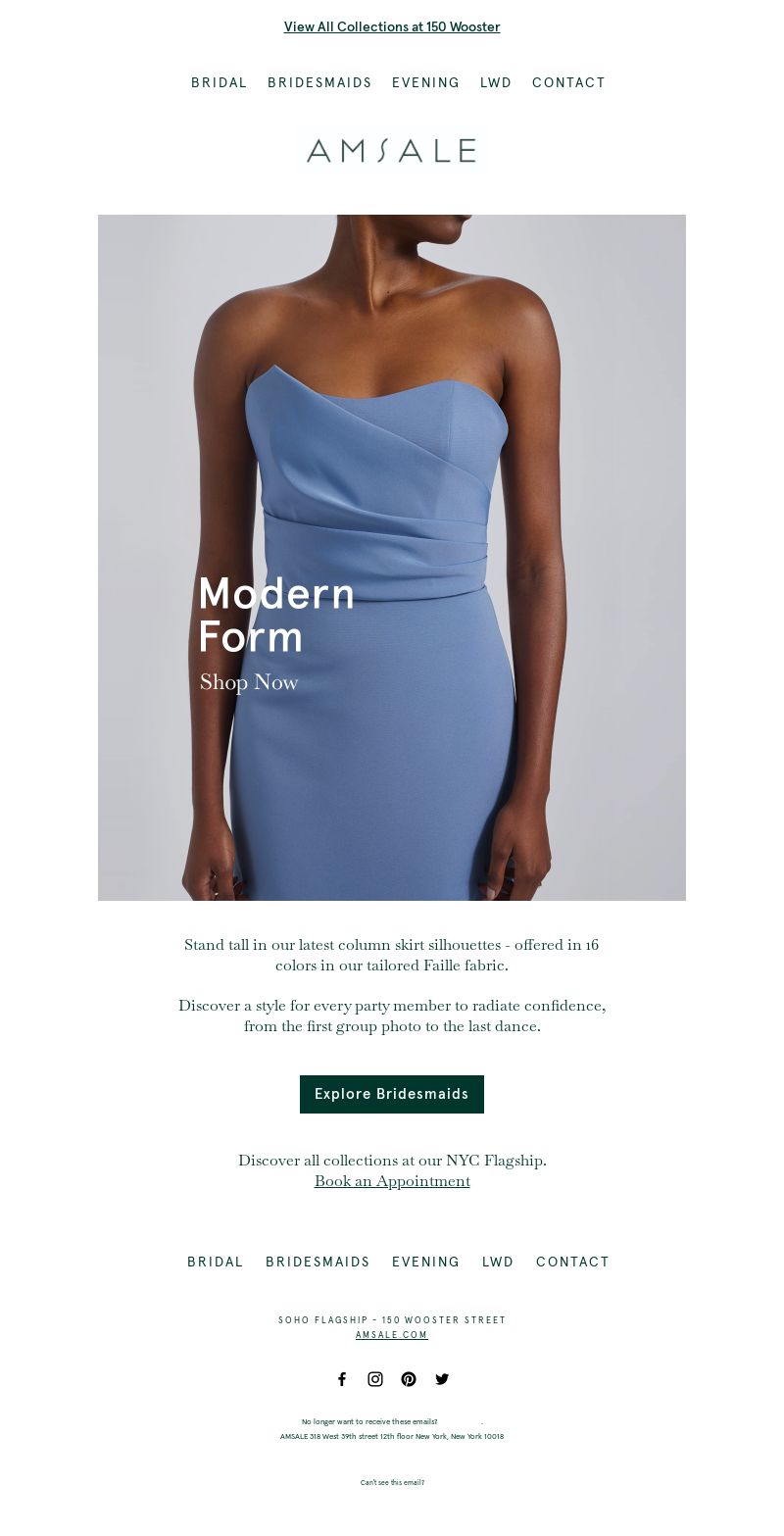The width and height of the screenshot is (784, 1536).
Task: Select EVENING in top navigation
Action: [x=425, y=83]
